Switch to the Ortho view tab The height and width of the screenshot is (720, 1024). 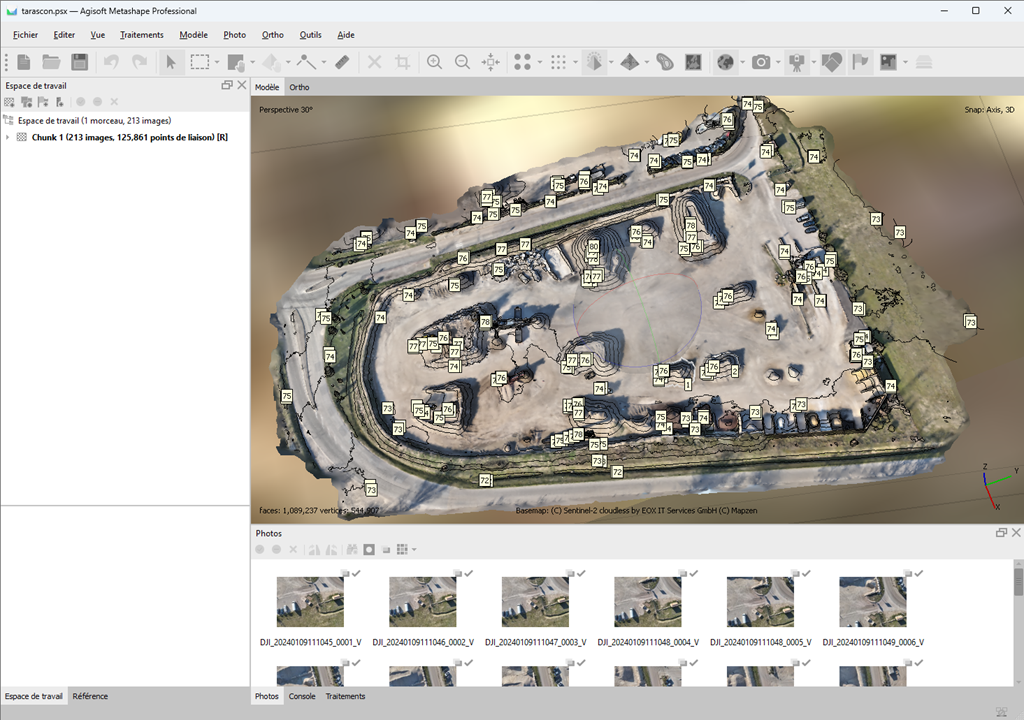tap(299, 87)
